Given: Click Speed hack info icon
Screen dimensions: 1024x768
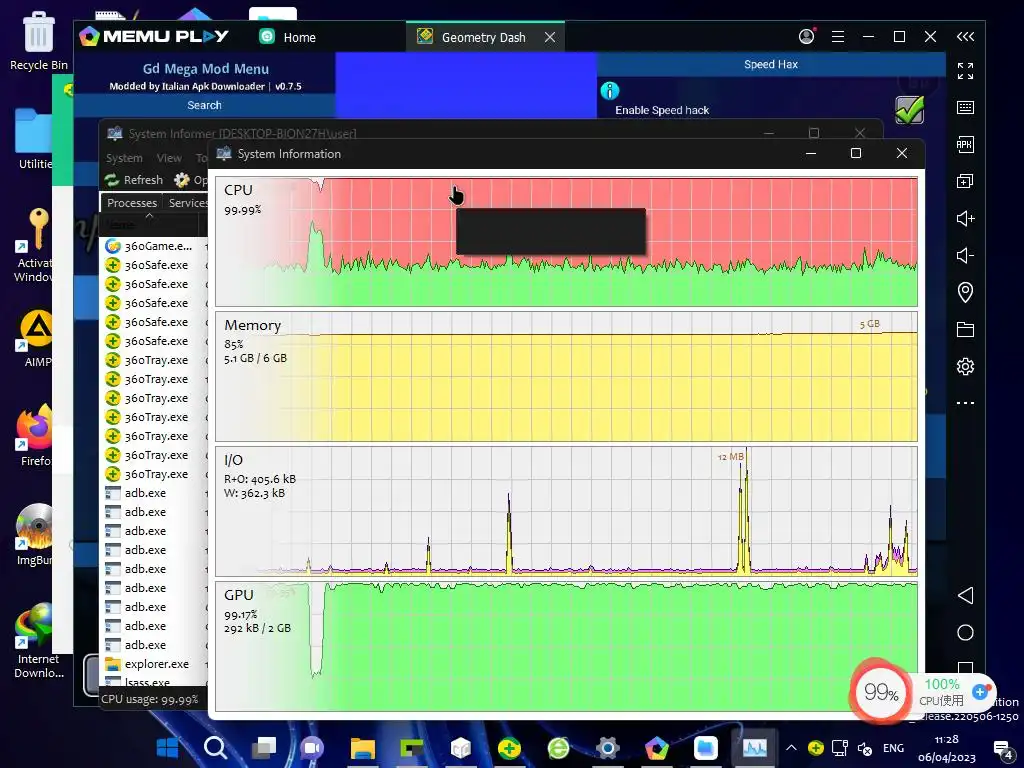Looking at the screenshot, I should point(609,90).
